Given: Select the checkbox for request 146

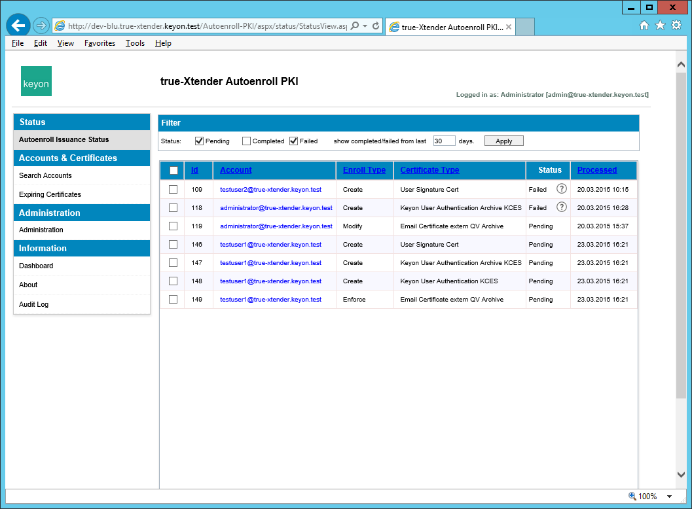Looking at the screenshot, I should tap(173, 245).
